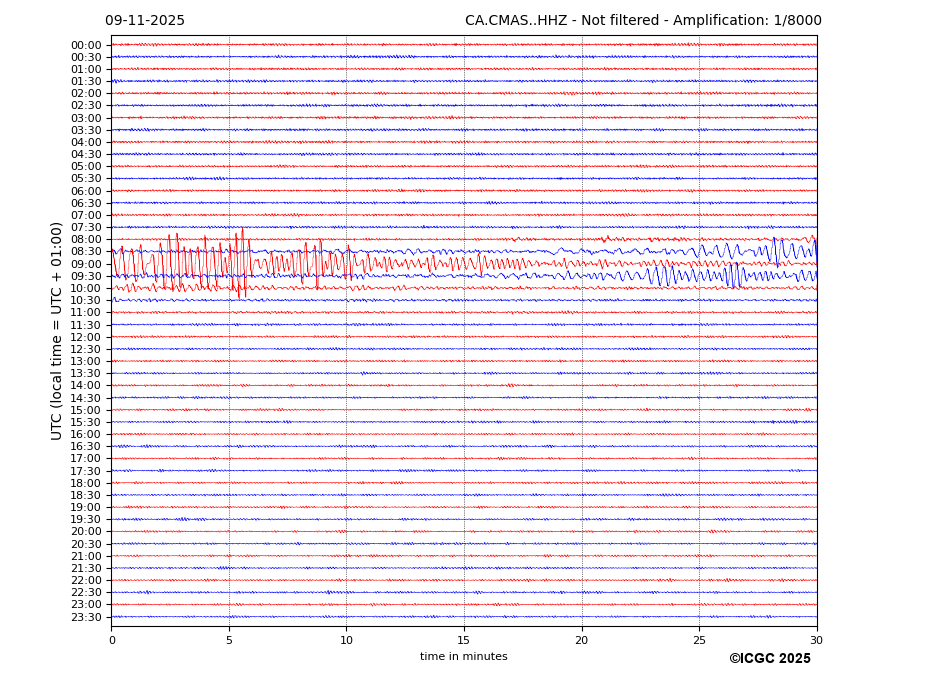Click the 30 minute x-axis tick
927x696 pixels.
(x=816, y=640)
